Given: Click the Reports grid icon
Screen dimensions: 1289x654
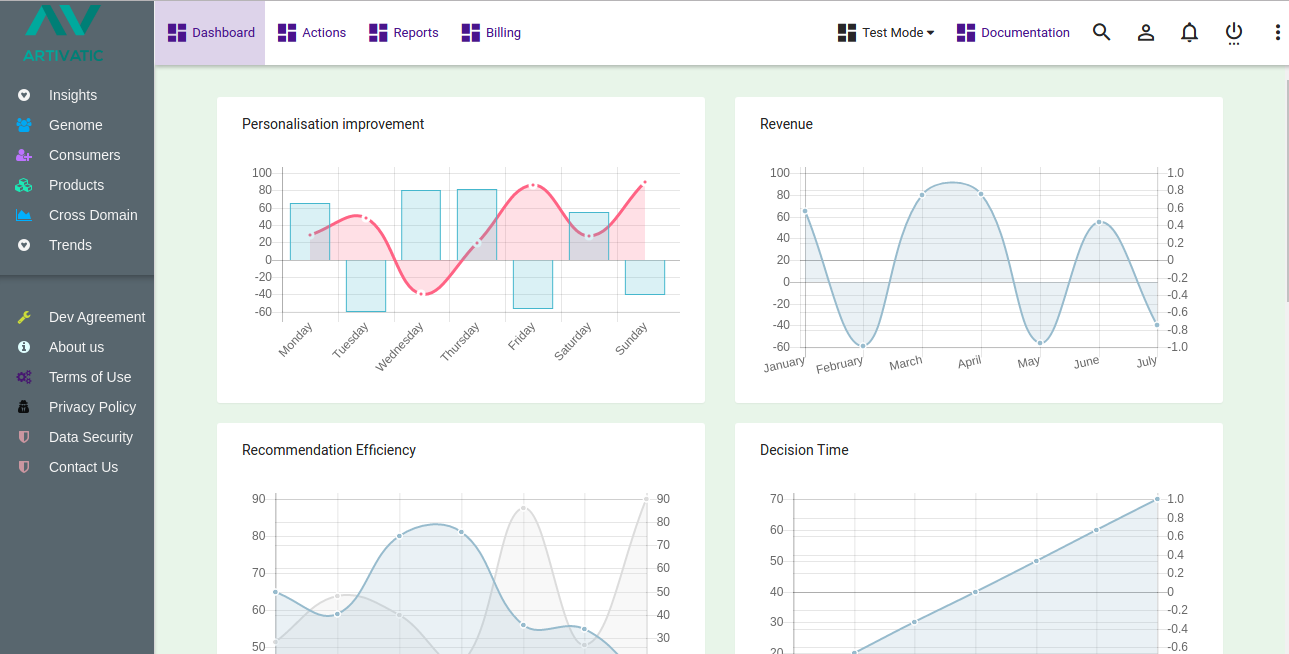Looking at the screenshot, I should click(378, 33).
